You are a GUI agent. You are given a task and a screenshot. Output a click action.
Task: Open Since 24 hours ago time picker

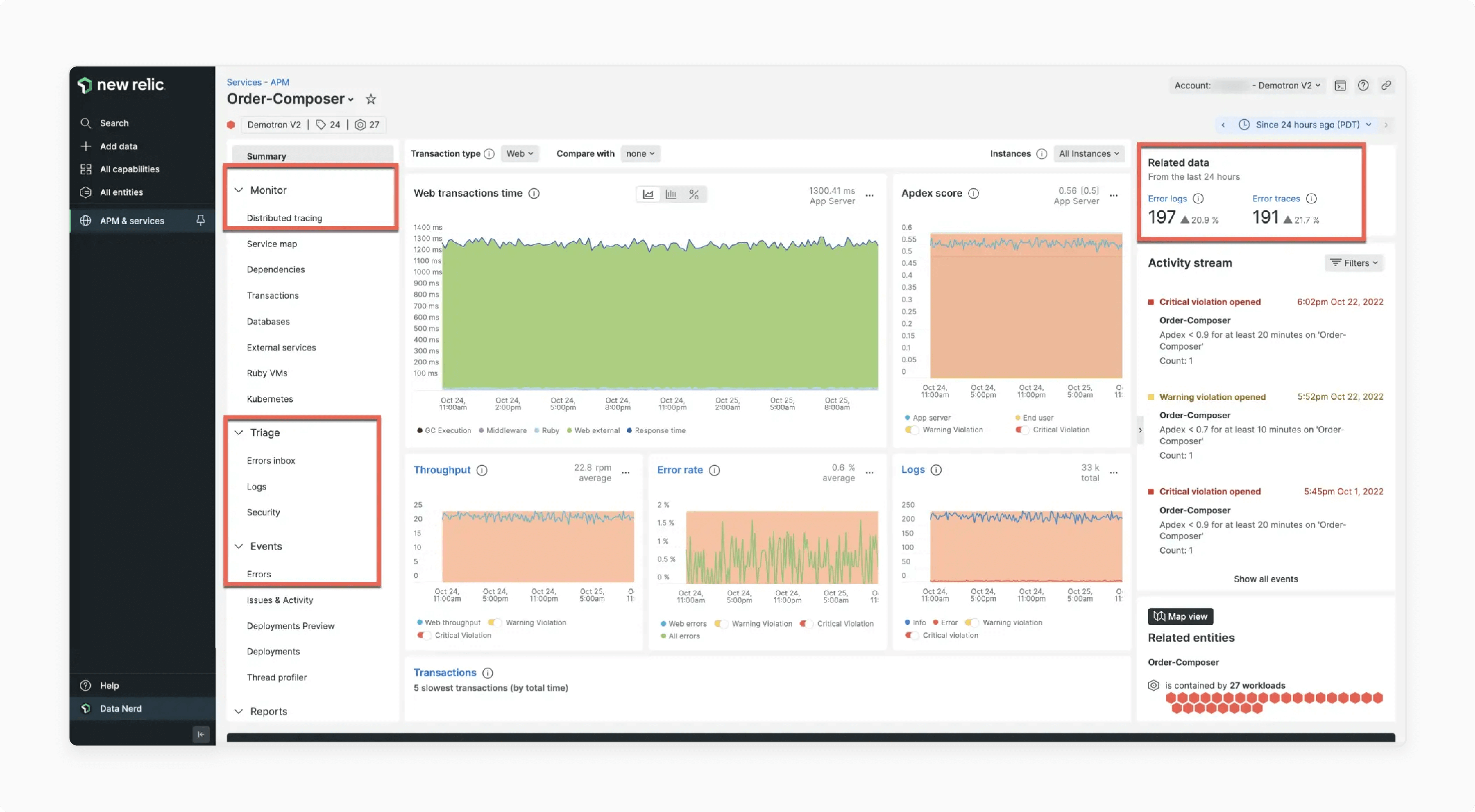1306,125
